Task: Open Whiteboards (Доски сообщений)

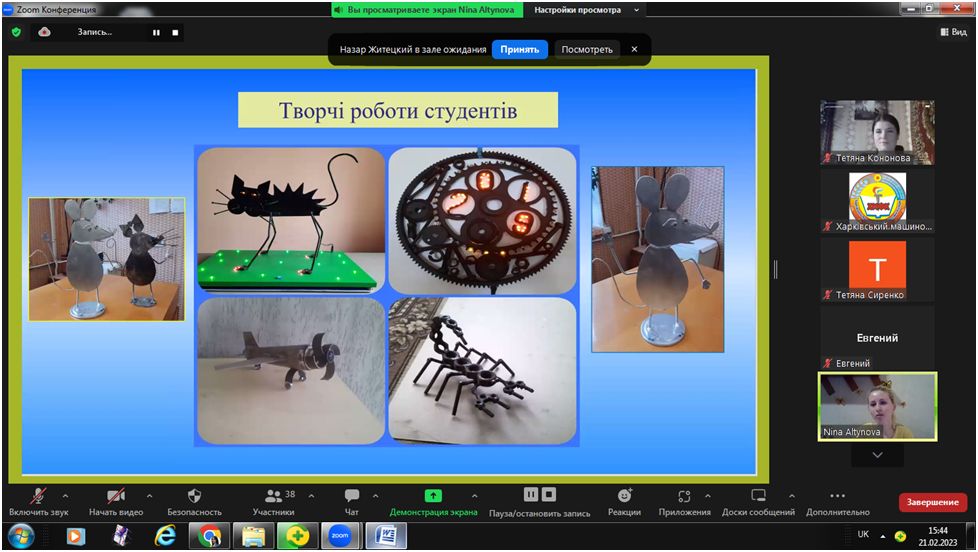Action: 758,495
